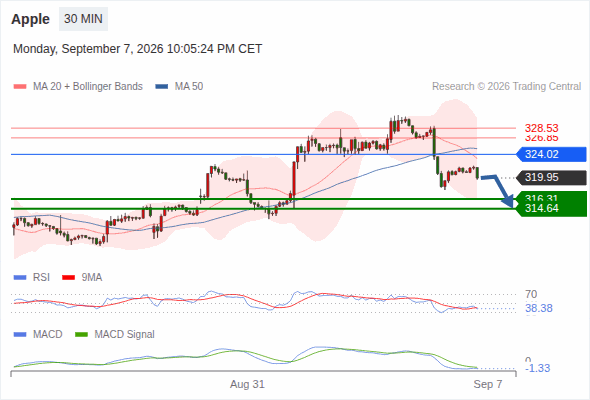Click the blue downward forecast arrow

pos(497,191)
